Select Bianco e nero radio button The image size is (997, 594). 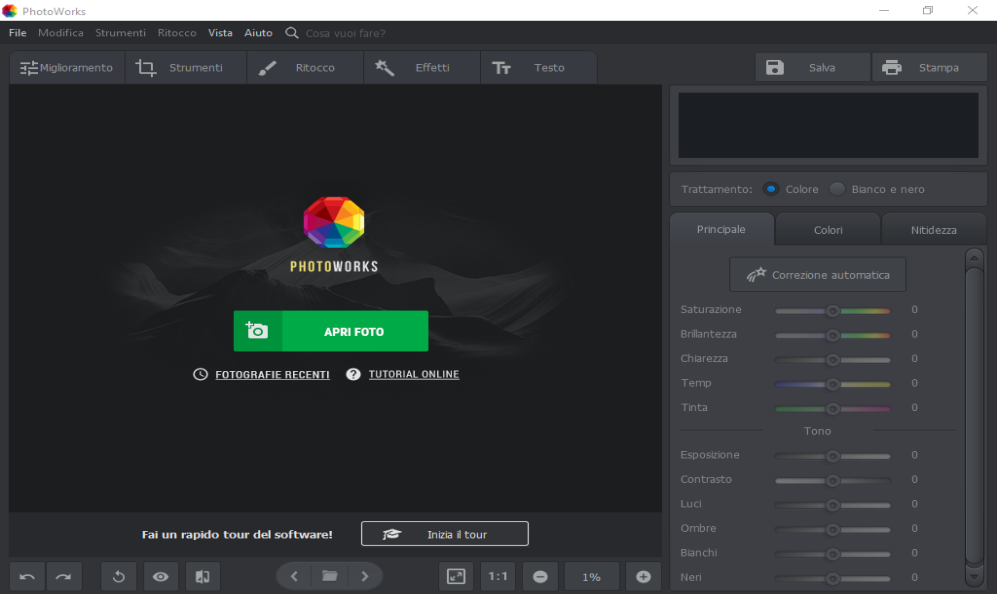click(x=837, y=189)
